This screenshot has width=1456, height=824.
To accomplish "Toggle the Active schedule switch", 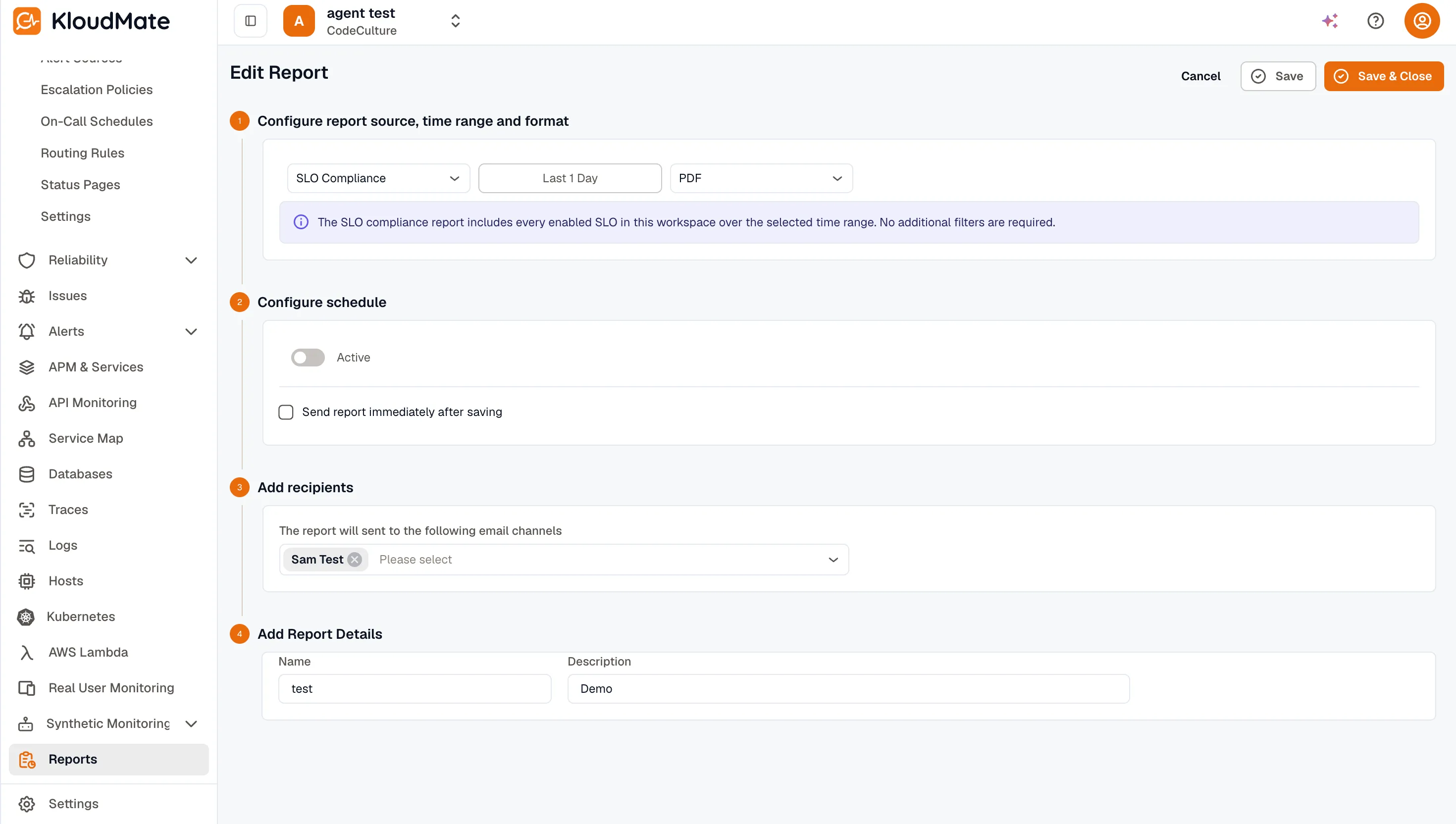I will pyautogui.click(x=308, y=358).
